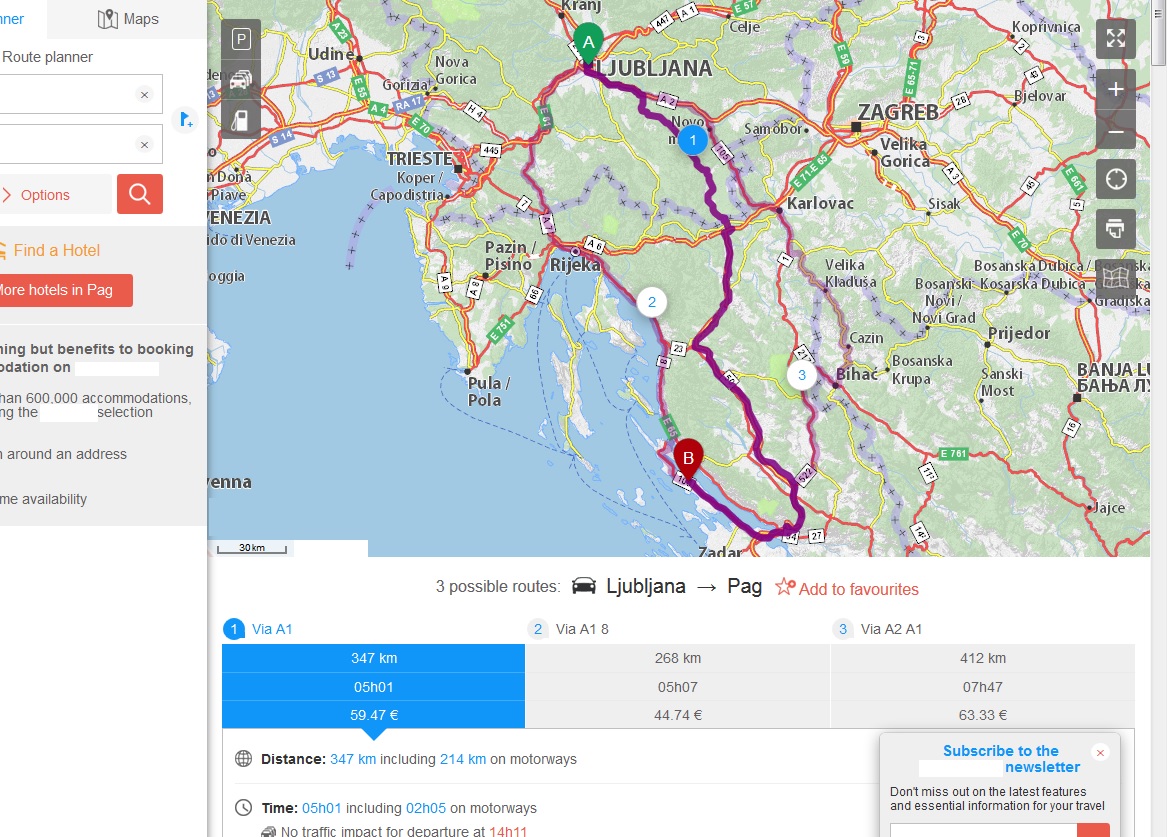Click destination marker B on map
This screenshot has height=837, width=1167.
[688, 457]
